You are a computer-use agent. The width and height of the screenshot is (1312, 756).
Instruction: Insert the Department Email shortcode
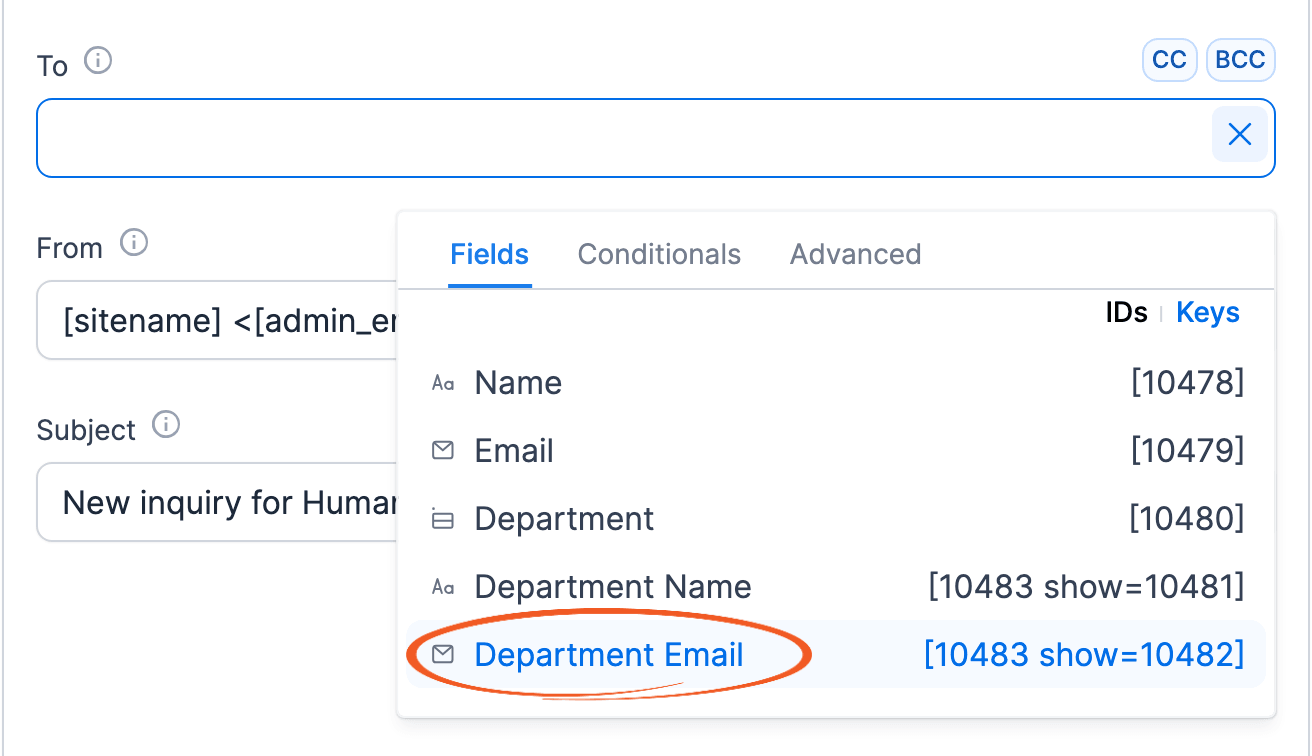click(x=836, y=655)
